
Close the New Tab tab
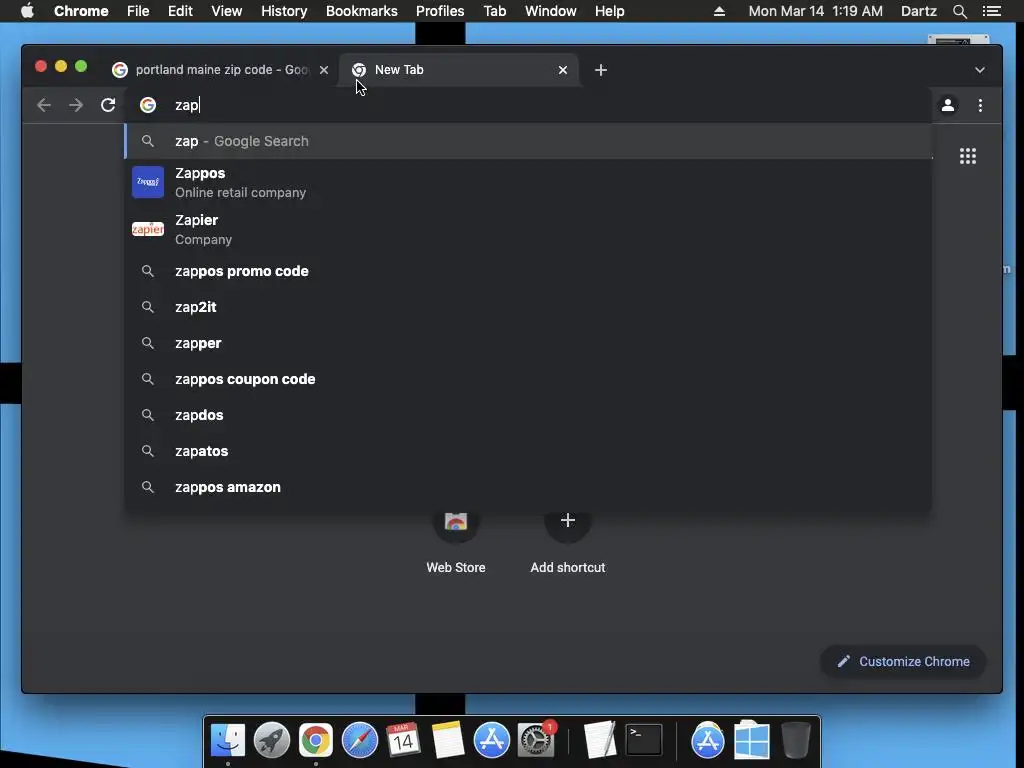pos(563,70)
